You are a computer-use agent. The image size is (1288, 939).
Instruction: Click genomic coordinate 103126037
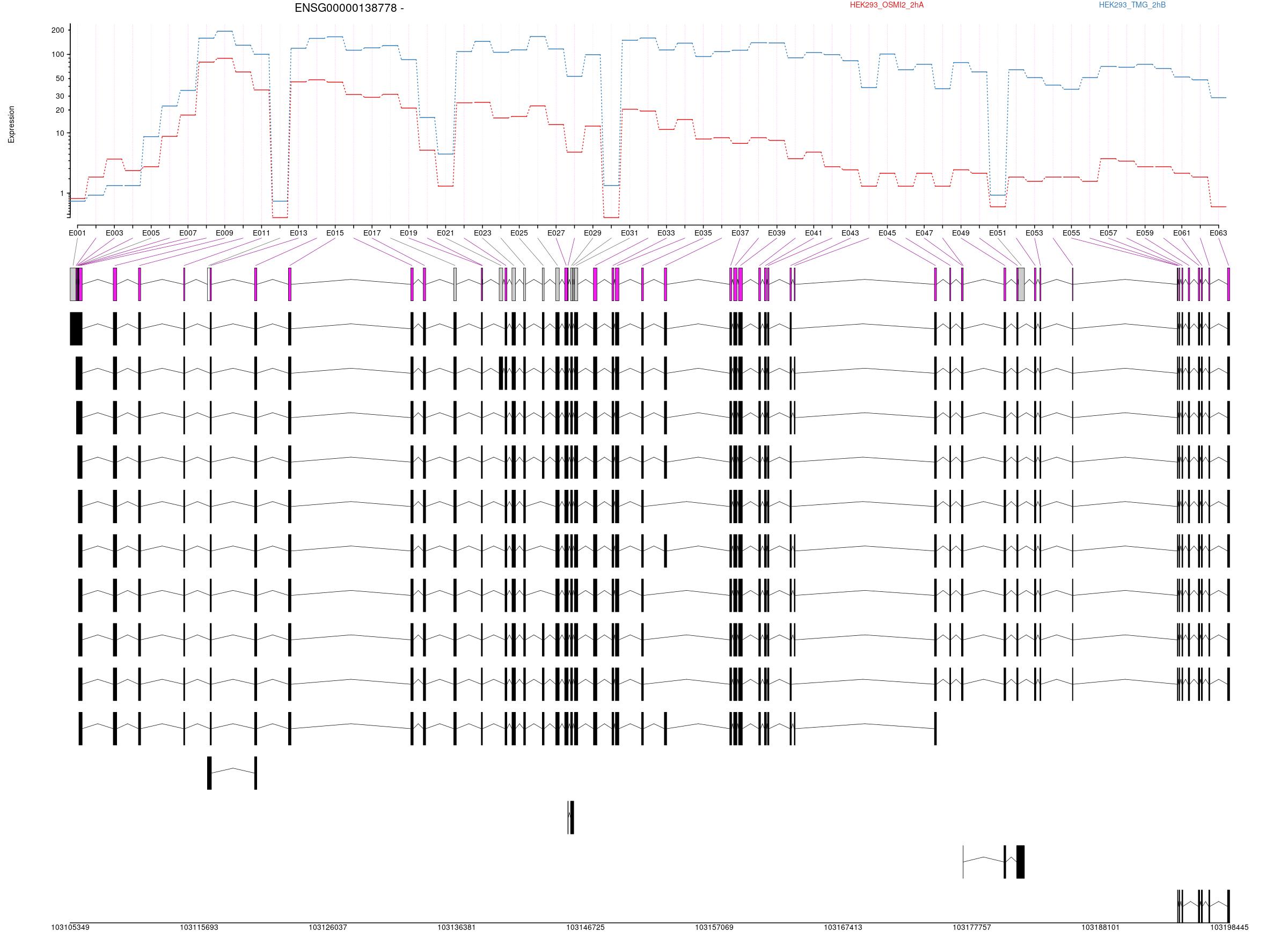pyautogui.click(x=328, y=927)
